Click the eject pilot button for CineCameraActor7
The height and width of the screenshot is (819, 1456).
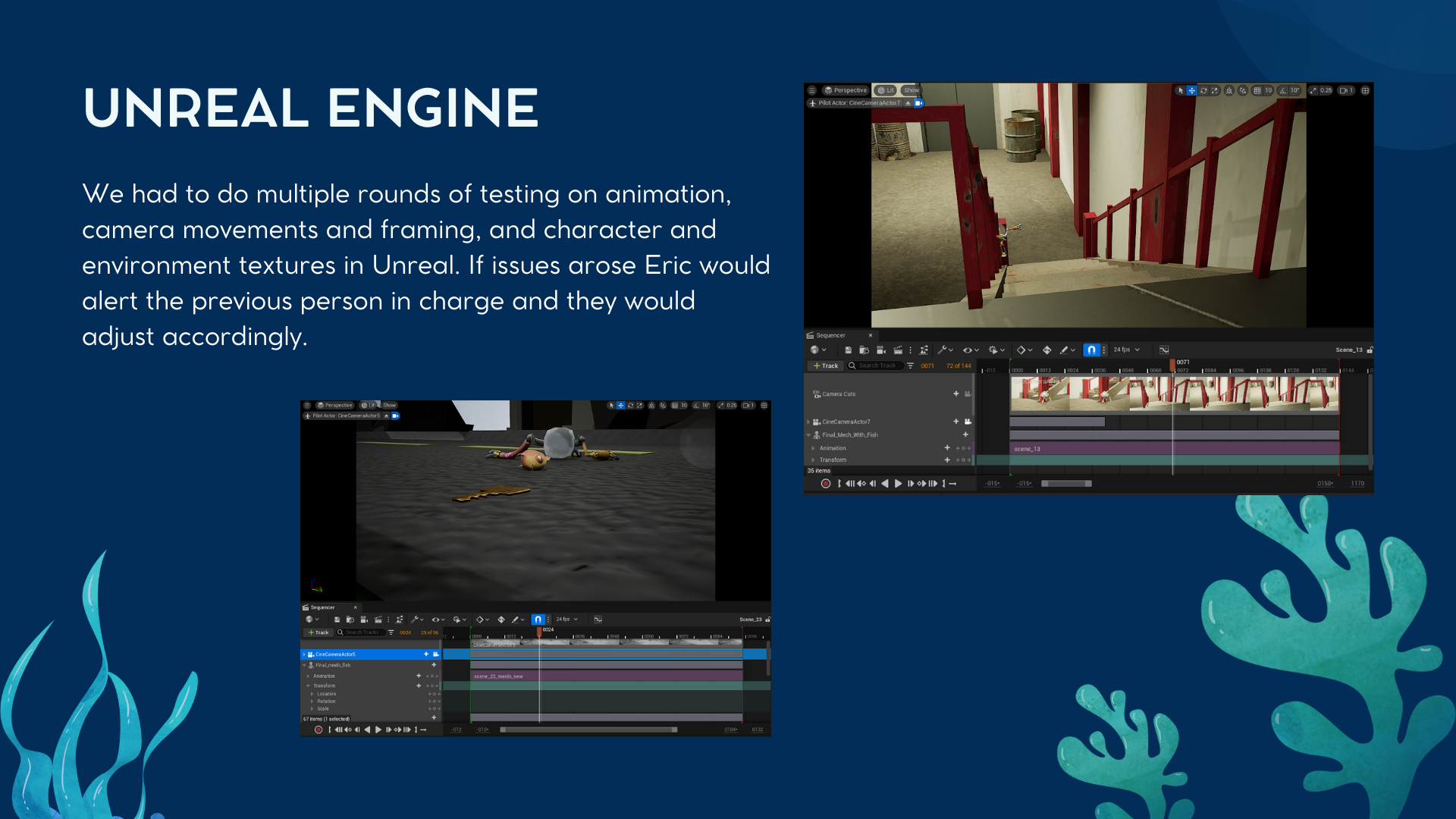coord(908,103)
